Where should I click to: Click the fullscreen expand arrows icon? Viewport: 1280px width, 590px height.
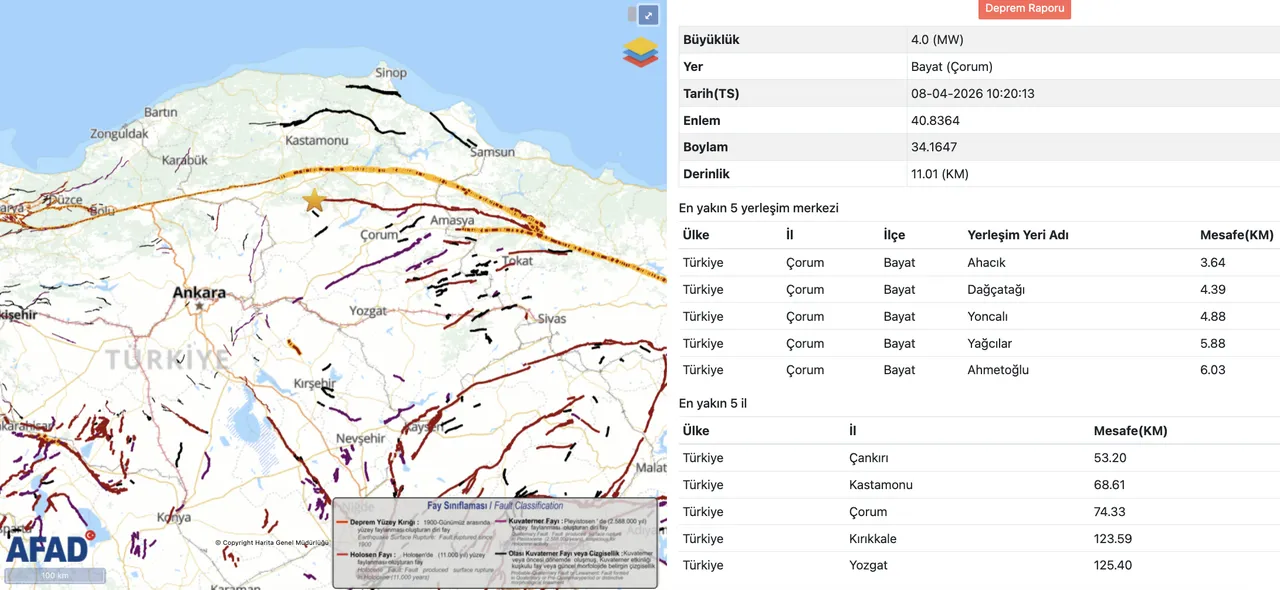coord(648,15)
